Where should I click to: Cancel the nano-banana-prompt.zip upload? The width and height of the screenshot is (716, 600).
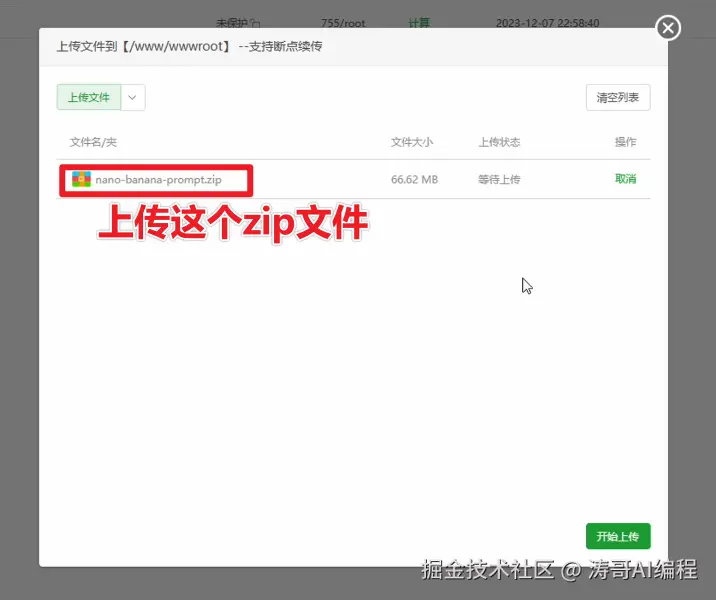[625, 179]
